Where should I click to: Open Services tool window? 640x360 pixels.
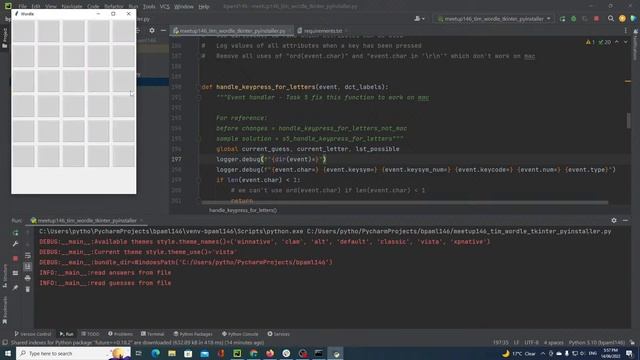coord(278,334)
